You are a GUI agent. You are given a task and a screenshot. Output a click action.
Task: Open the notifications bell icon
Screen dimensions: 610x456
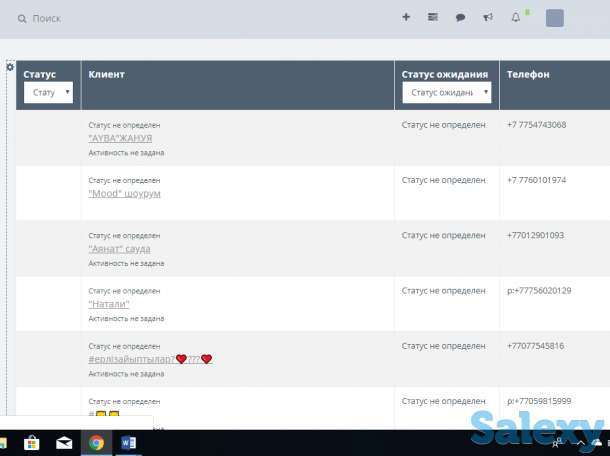[x=515, y=18]
